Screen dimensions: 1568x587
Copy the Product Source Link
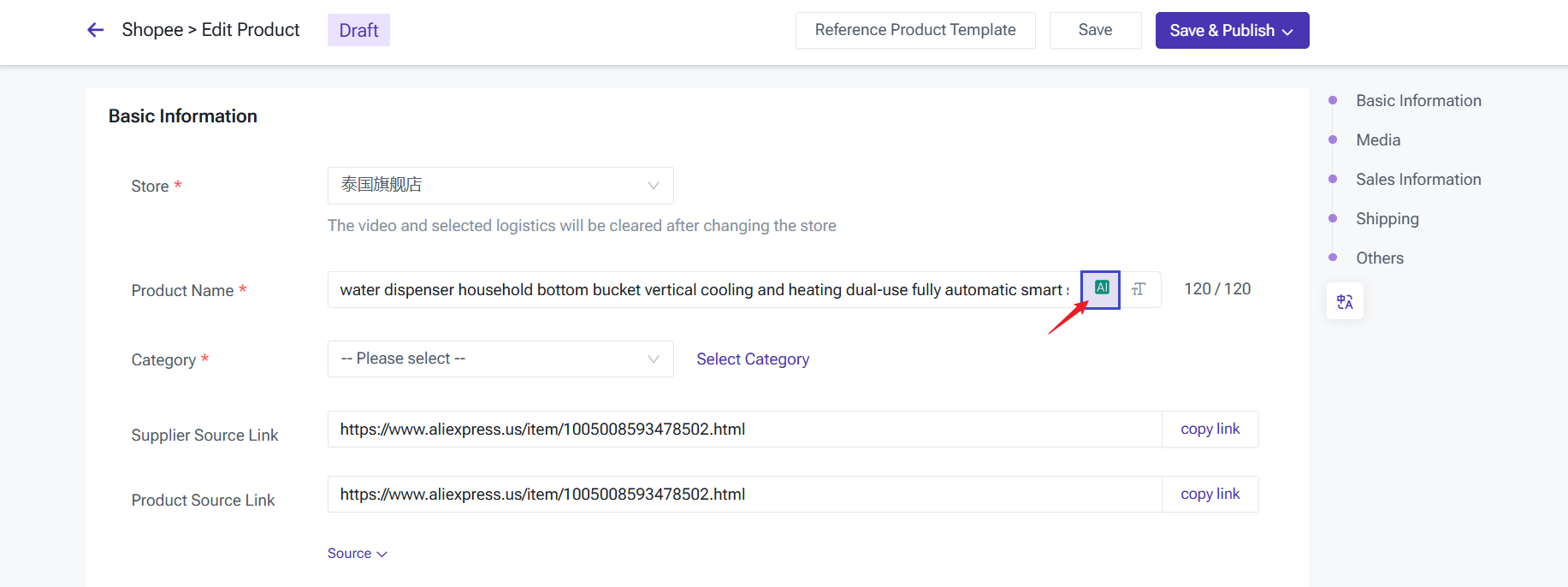pos(1210,495)
